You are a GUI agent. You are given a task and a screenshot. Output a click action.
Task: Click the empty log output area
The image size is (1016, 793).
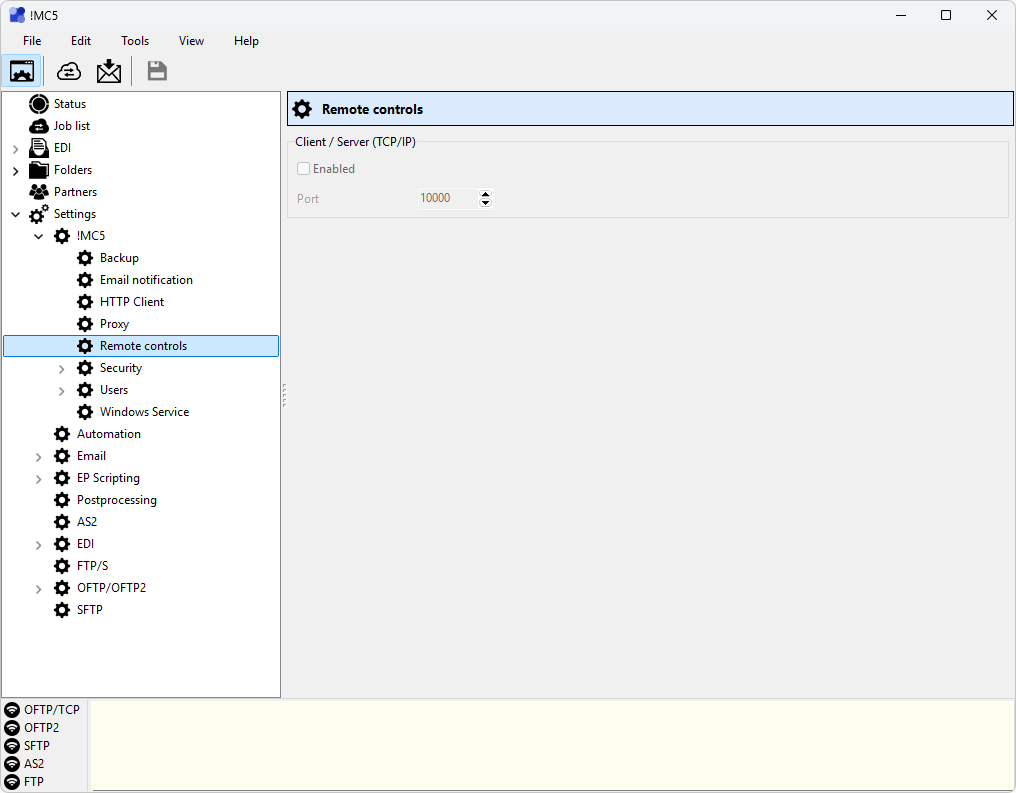(x=552, y=745)
